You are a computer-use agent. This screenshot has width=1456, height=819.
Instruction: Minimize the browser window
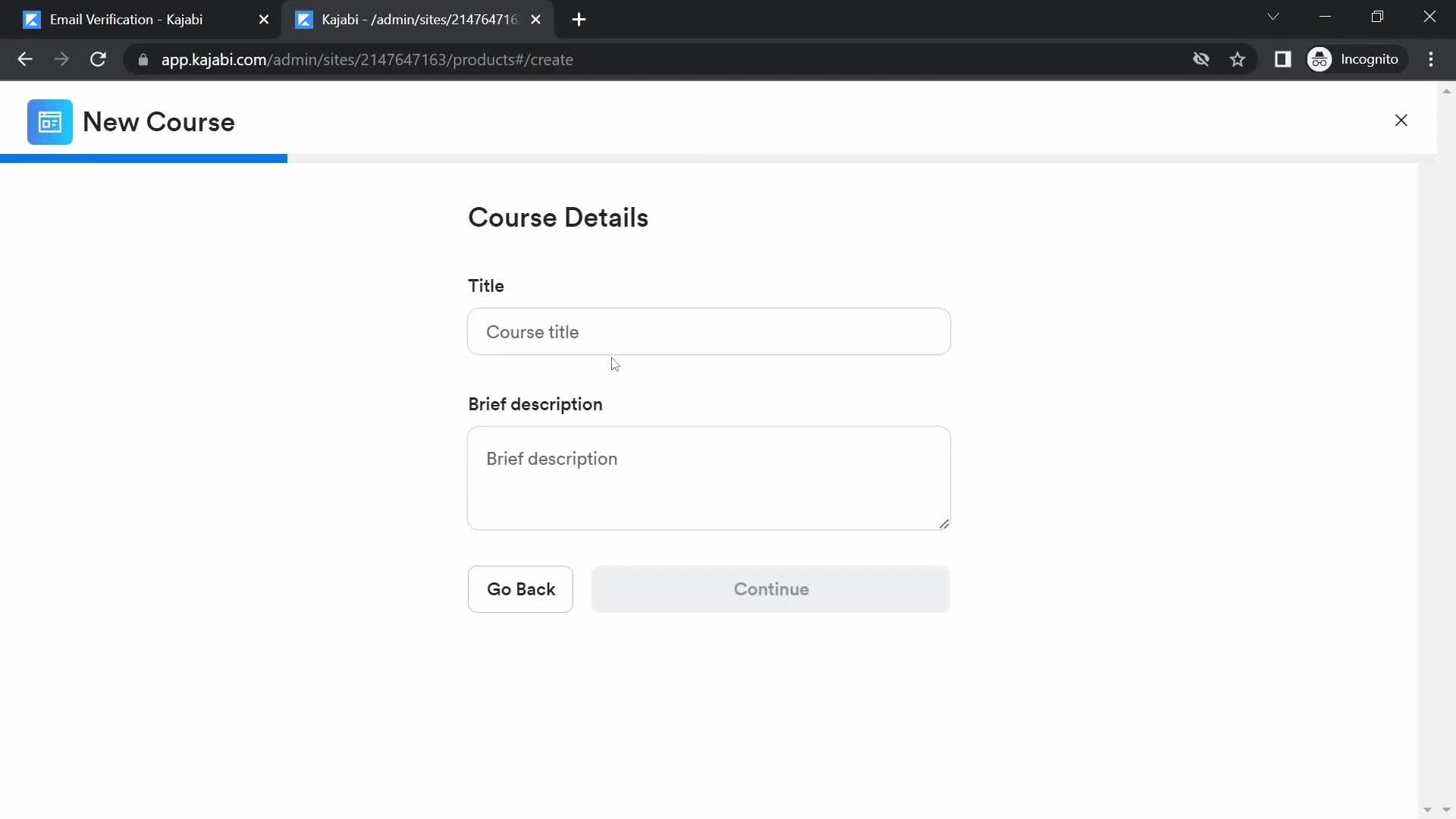1325,17
